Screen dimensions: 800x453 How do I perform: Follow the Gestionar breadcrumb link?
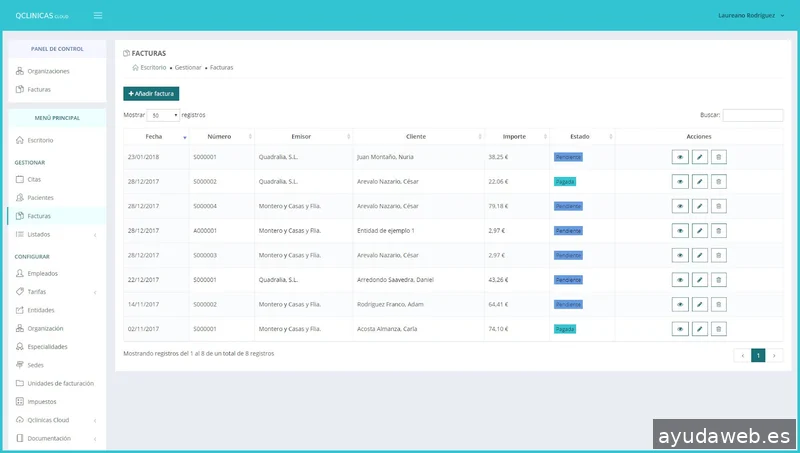pos(188,67)
